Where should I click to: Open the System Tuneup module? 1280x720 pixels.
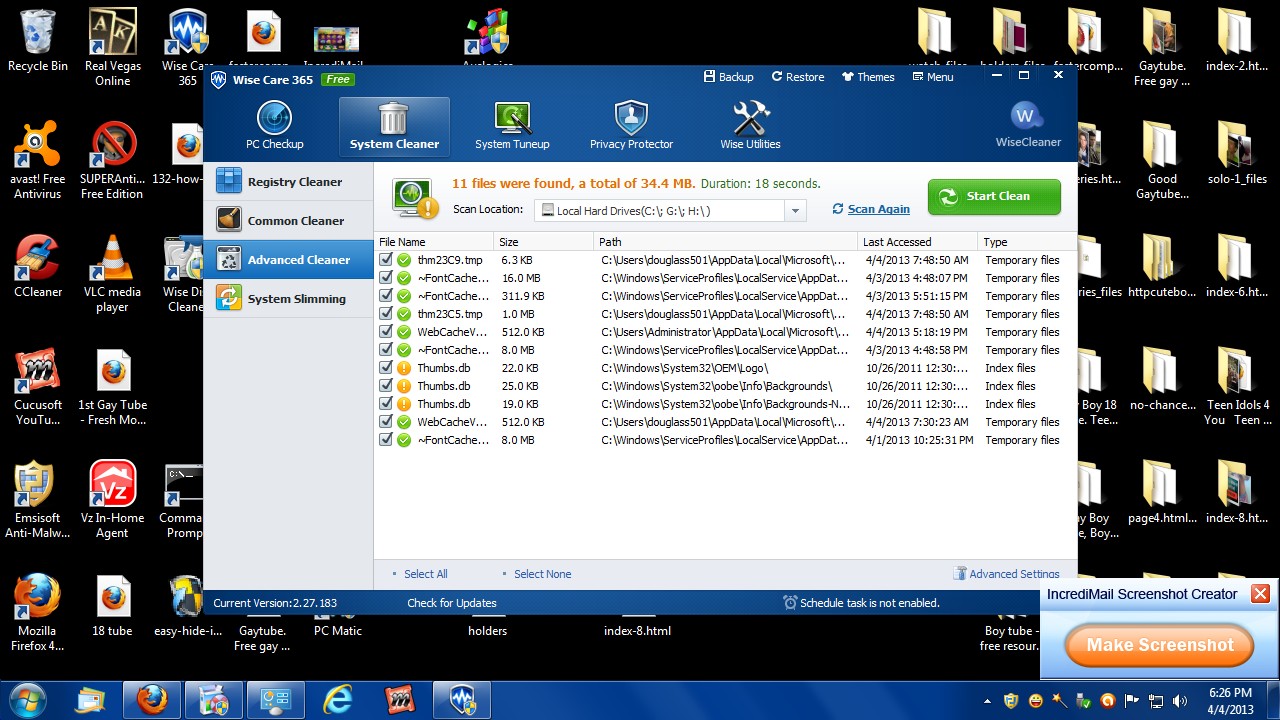pos(512,126)
